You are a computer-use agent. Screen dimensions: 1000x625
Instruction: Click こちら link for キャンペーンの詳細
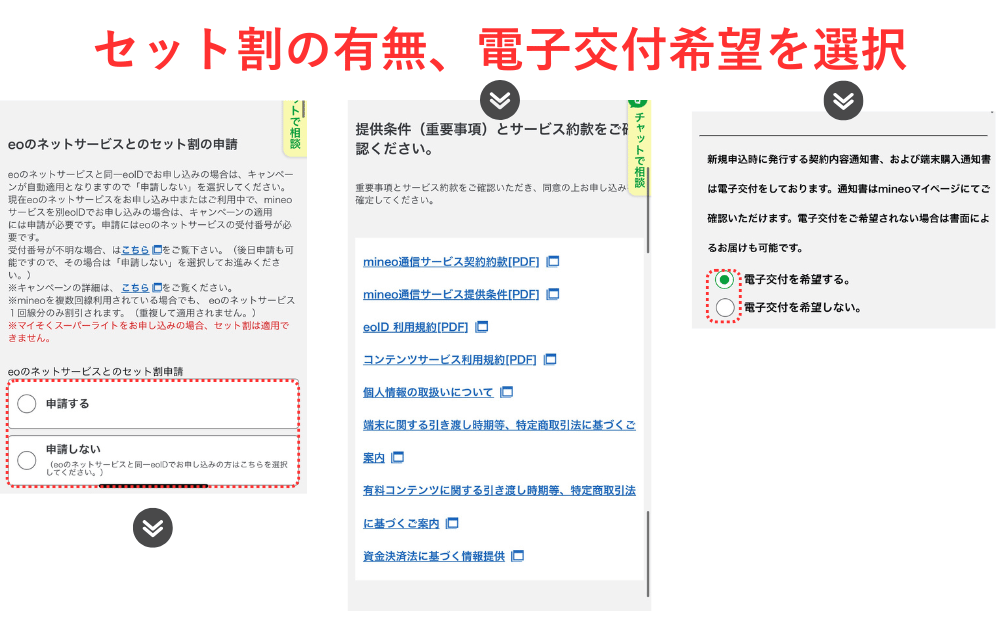click(135, 288)
